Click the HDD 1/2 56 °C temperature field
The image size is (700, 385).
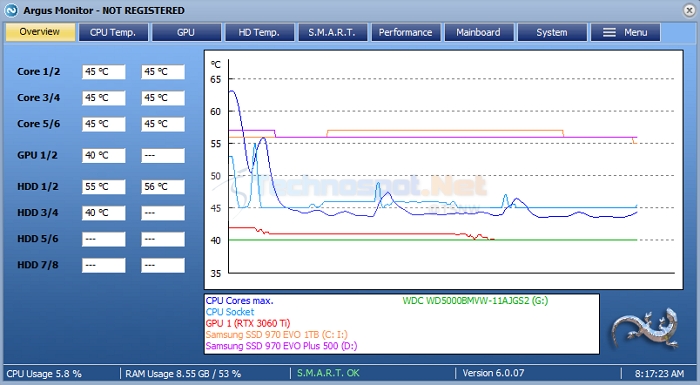[x=163, y=187]
